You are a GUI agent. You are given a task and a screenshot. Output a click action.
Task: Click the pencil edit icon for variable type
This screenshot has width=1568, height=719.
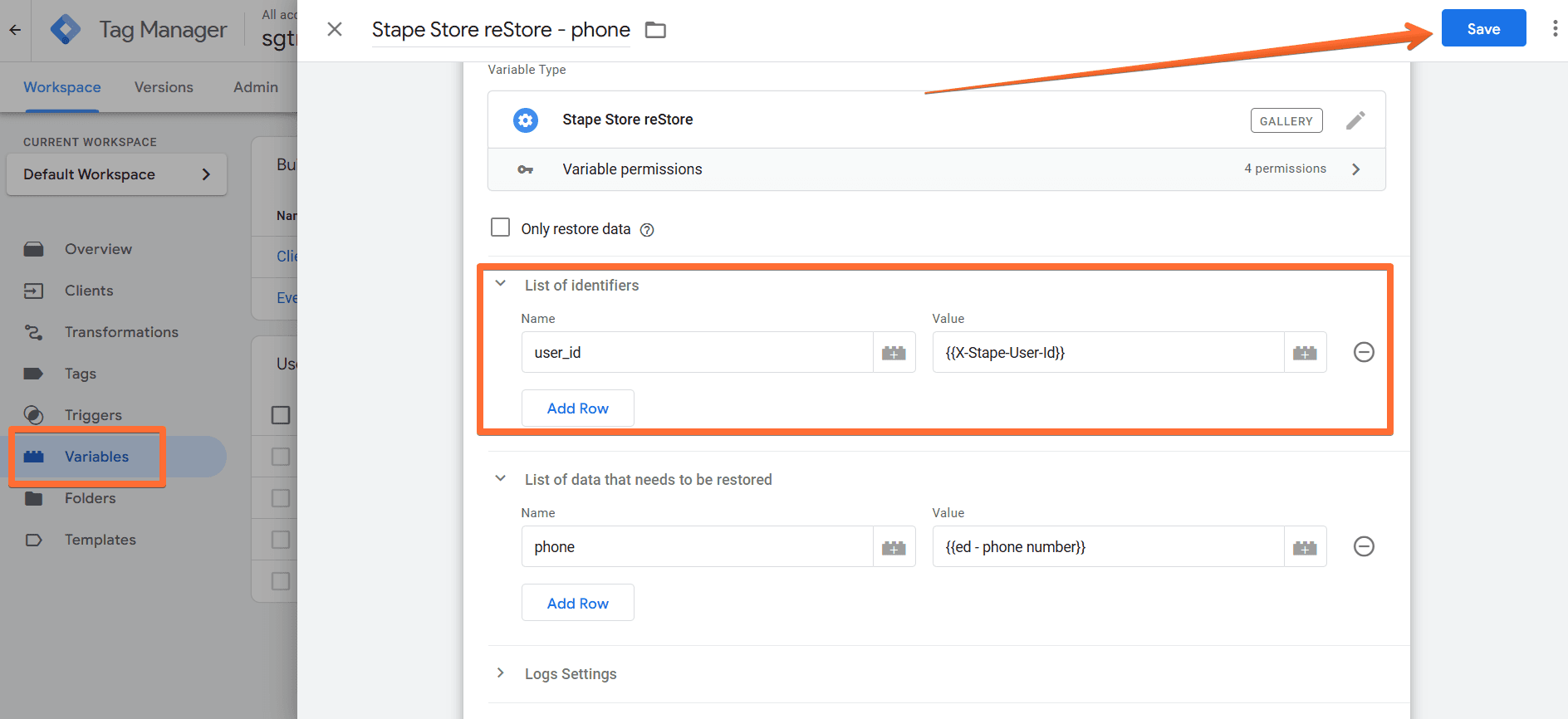click(1355, 120)
